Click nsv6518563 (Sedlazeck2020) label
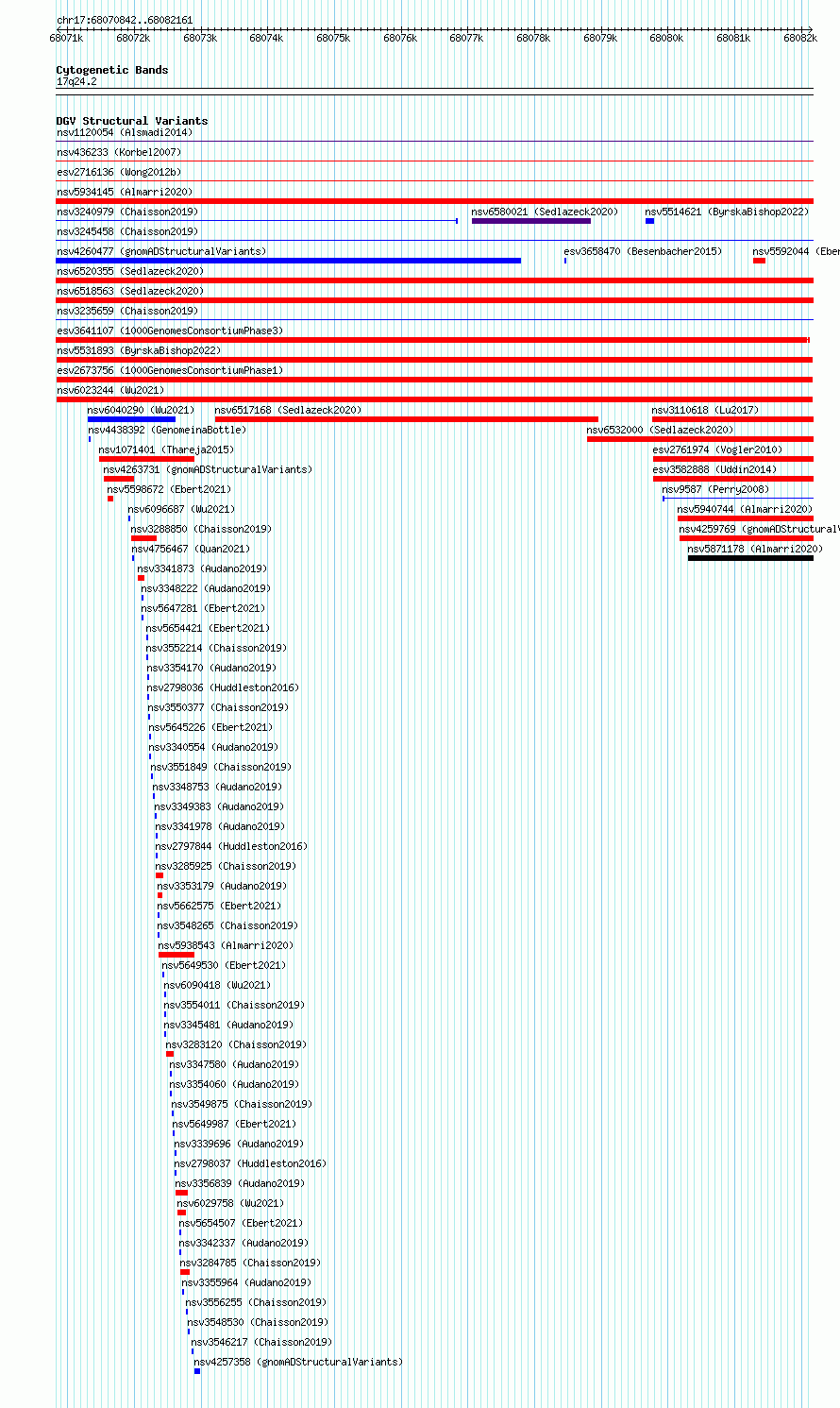The width and height of the screenshot is (840, 1408). [x=130, y=291]
